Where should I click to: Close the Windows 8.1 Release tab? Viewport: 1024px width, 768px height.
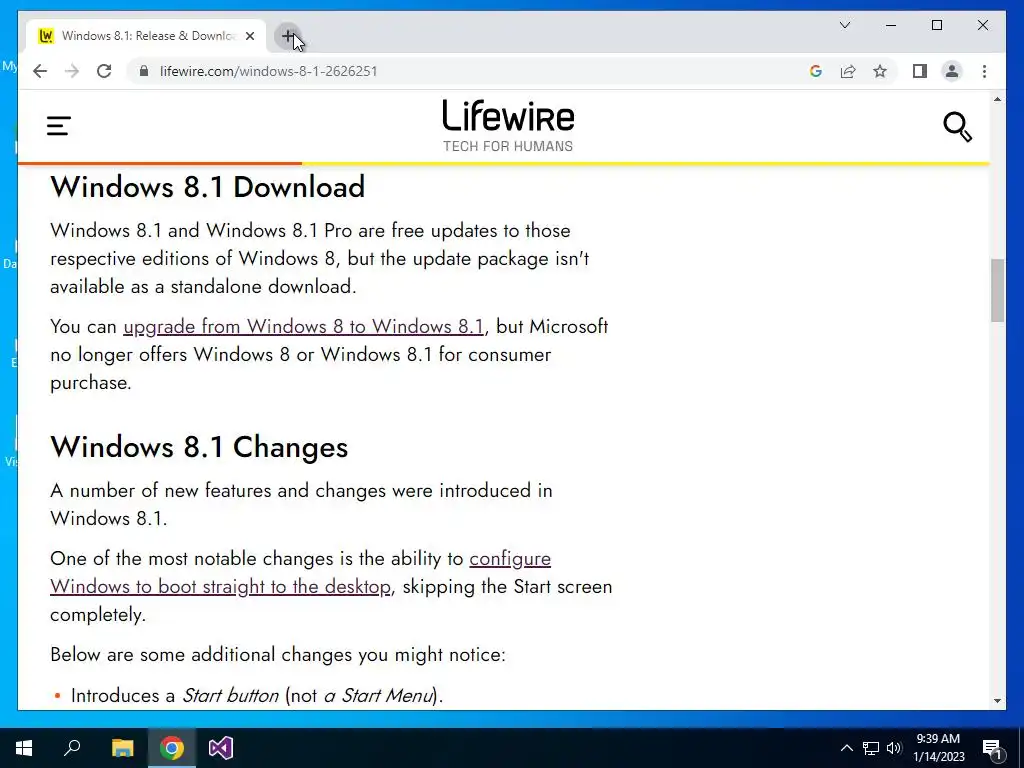click(x=249, y=37)
